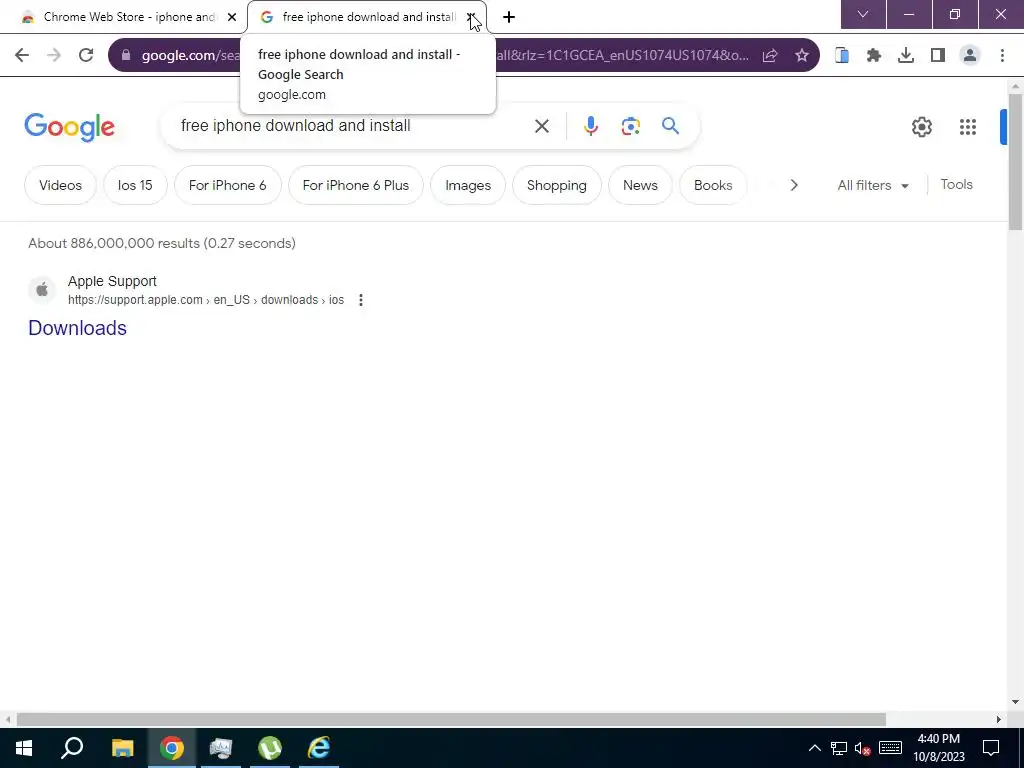
Task: Click the scroll down arrow
Action: click(x=1015, y=702)
